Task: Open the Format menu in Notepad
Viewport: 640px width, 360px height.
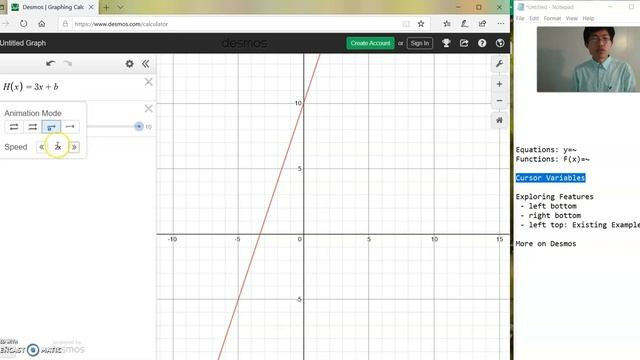Action: pos(552,18)
